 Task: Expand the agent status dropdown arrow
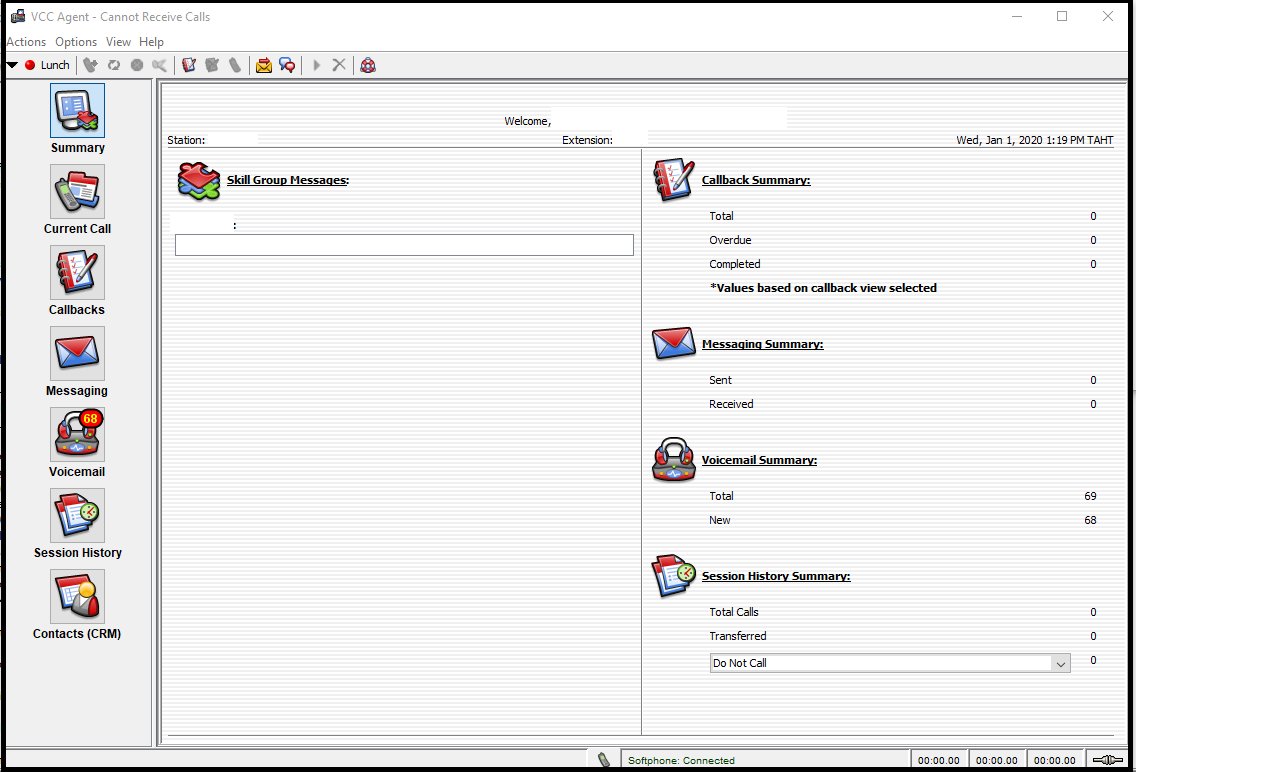(x=12, y=65)
